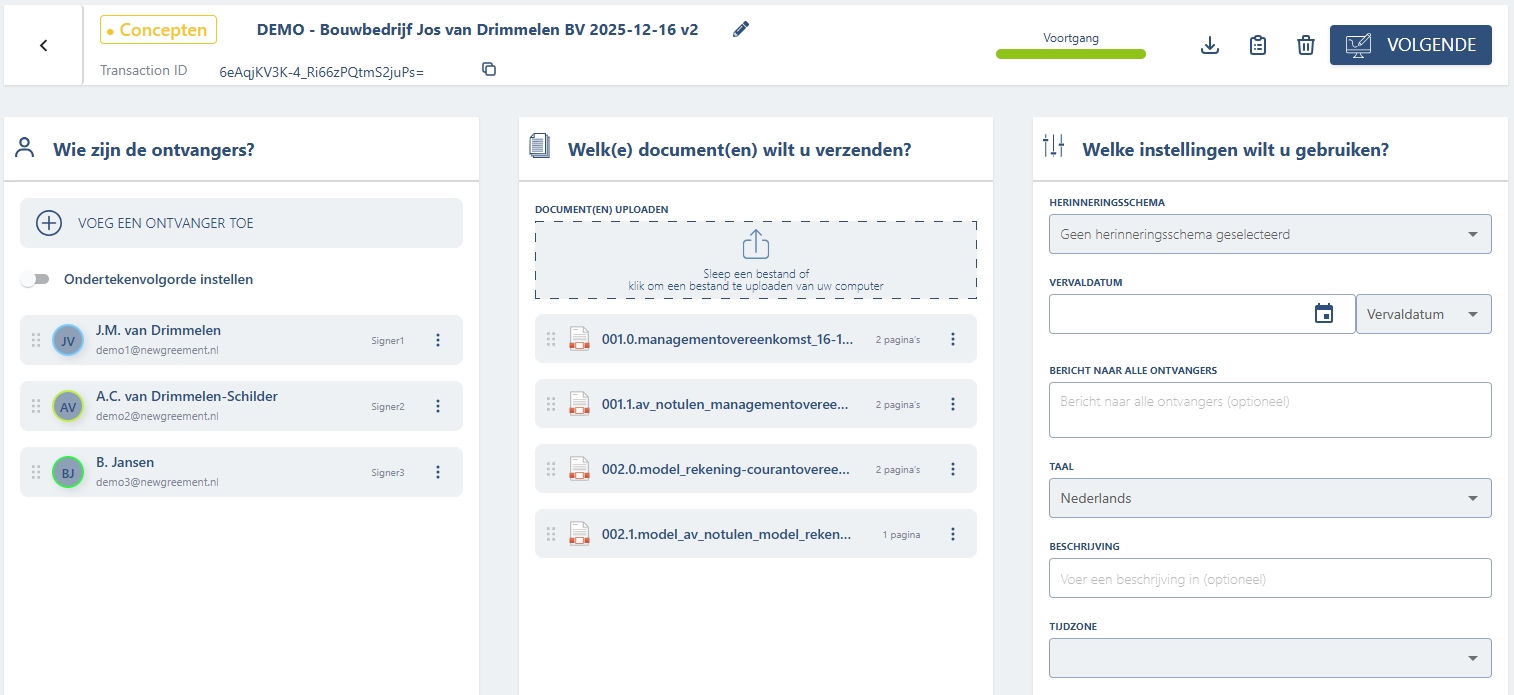This screenshot has height=695, width=1514.
Task: Expand the Tijdzone dropdown
Action: click(1270, 658)
